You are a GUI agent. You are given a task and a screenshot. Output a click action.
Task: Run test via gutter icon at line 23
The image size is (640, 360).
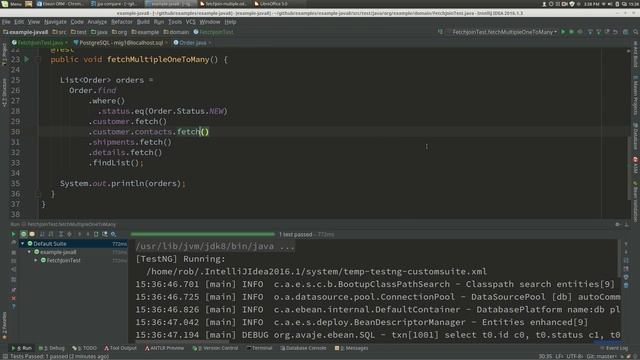coord(27,59)
